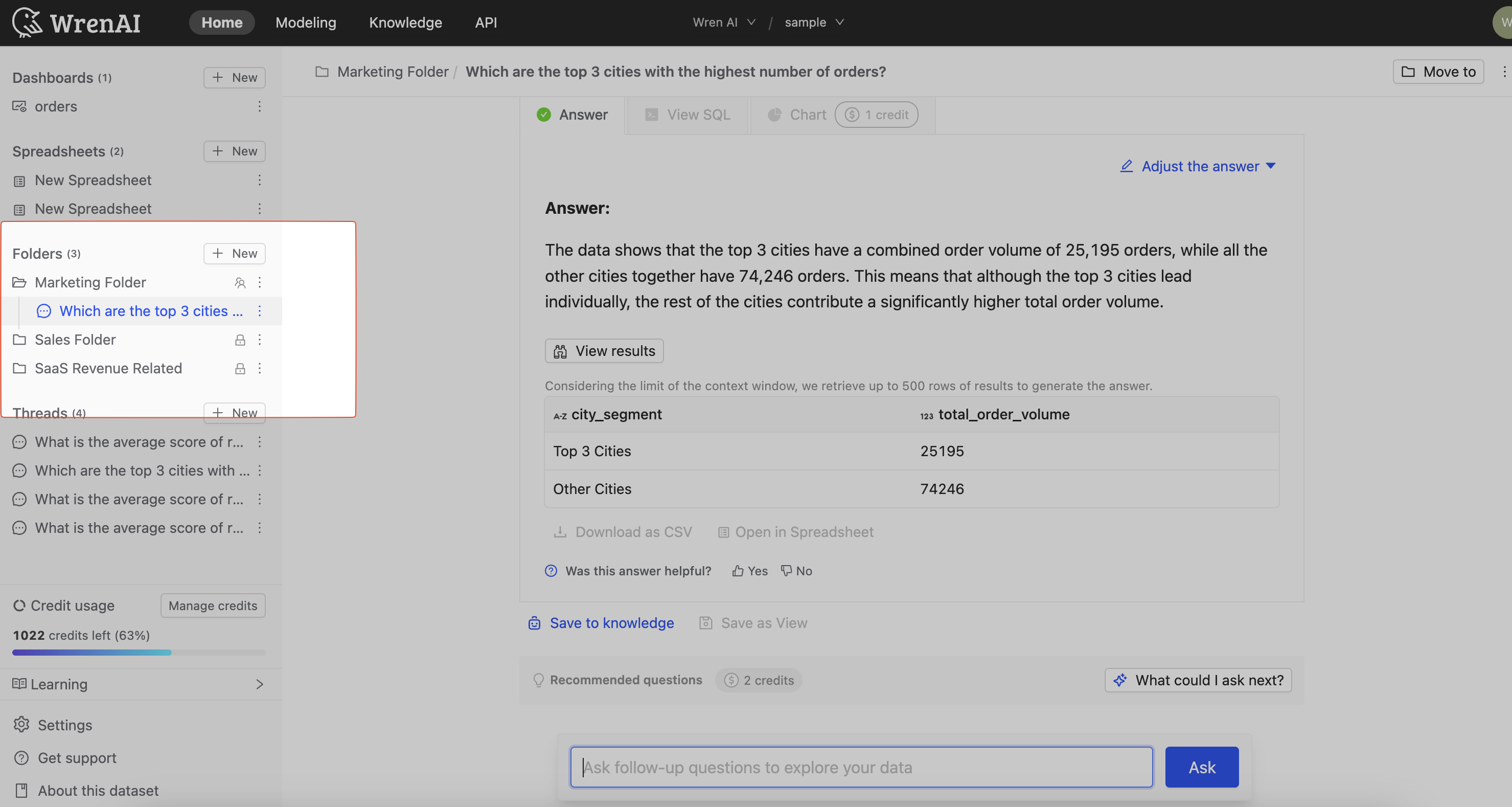Open Modeling page
Screen dimensions: 1512x807
point(306,23)
